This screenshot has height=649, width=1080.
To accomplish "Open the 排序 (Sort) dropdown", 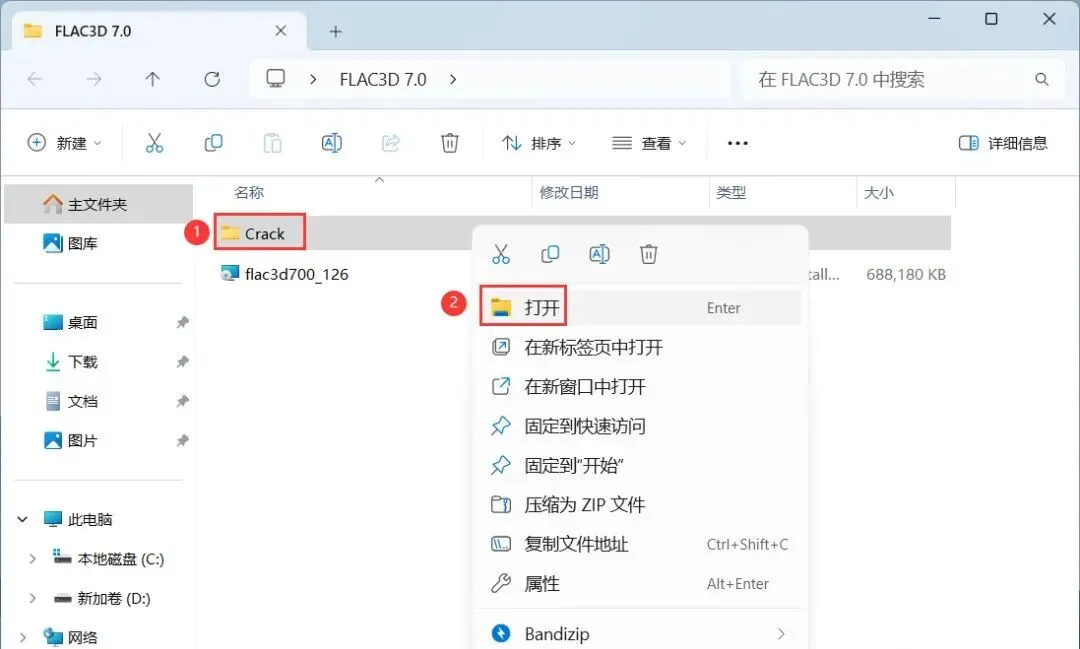I will coord(539,143).
